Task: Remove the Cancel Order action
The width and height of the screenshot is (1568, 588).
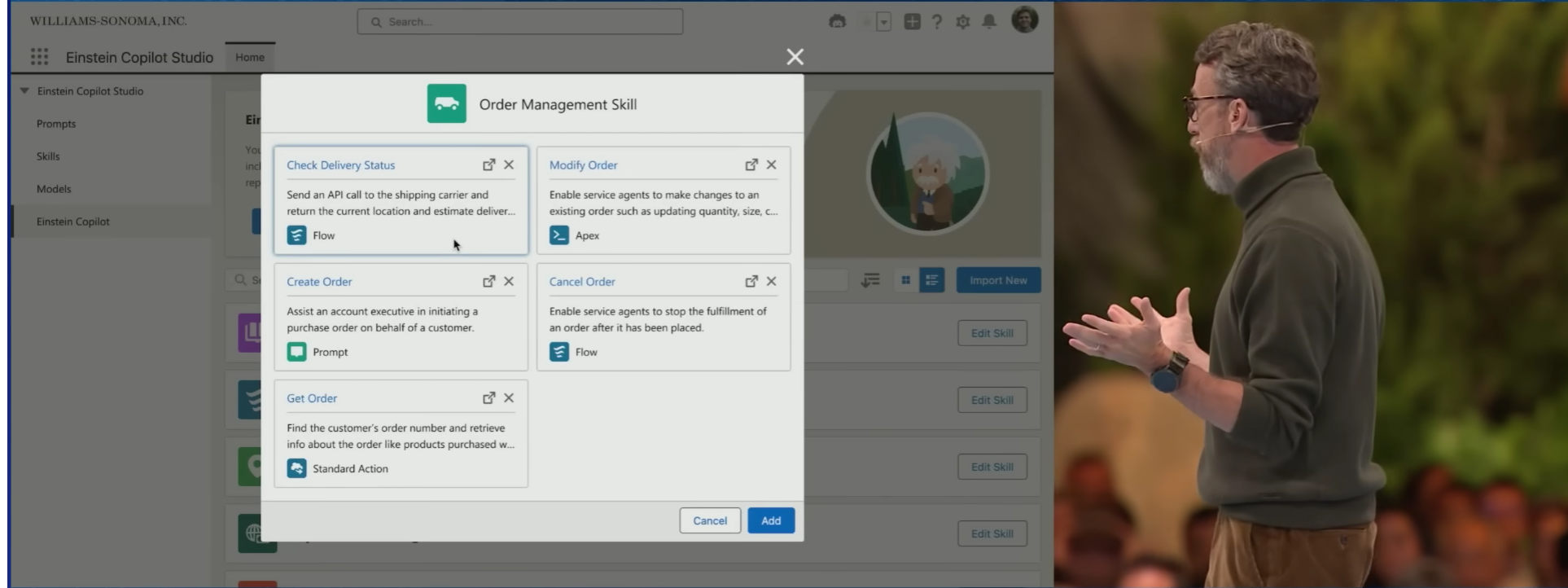Action: (772, 281)
